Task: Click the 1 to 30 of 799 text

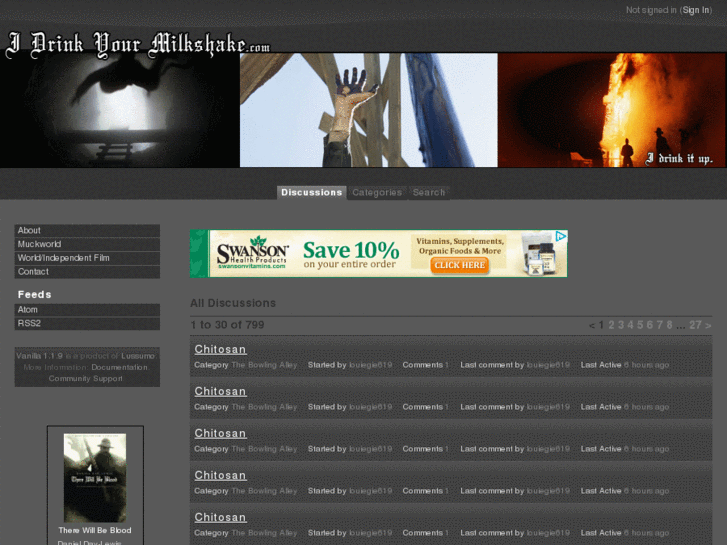Action: (227, 325)
